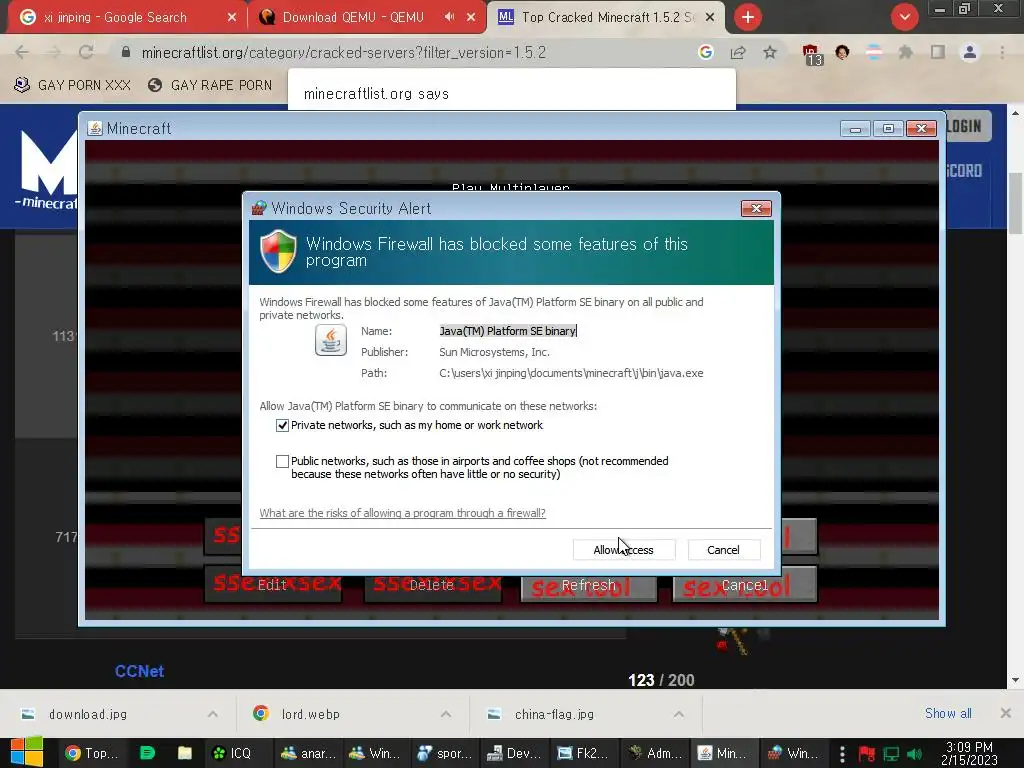Open the Extensions puzzle icon
The width and height of the screenshot is (1024, 768).
point(905,52)
